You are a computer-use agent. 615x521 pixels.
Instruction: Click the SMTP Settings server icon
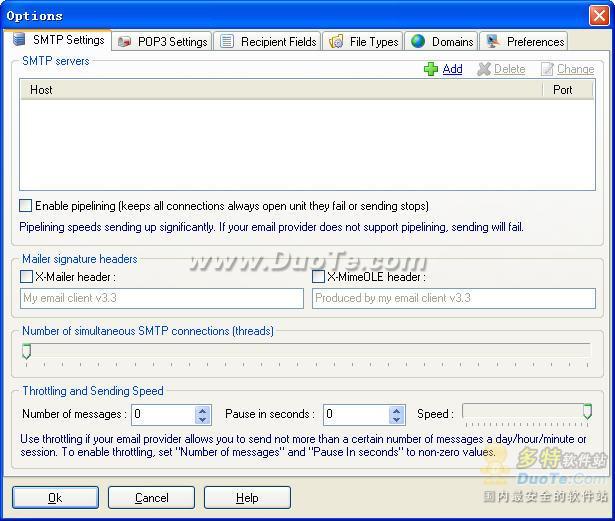(18, 40)
